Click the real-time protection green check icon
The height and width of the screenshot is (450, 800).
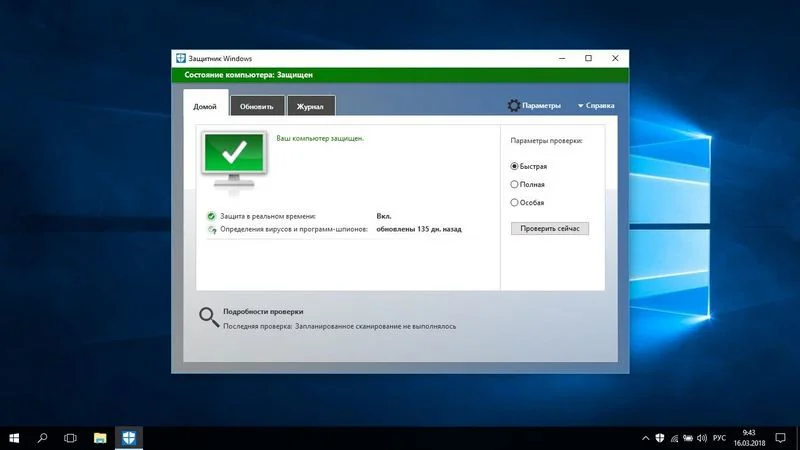click(211, 216)
